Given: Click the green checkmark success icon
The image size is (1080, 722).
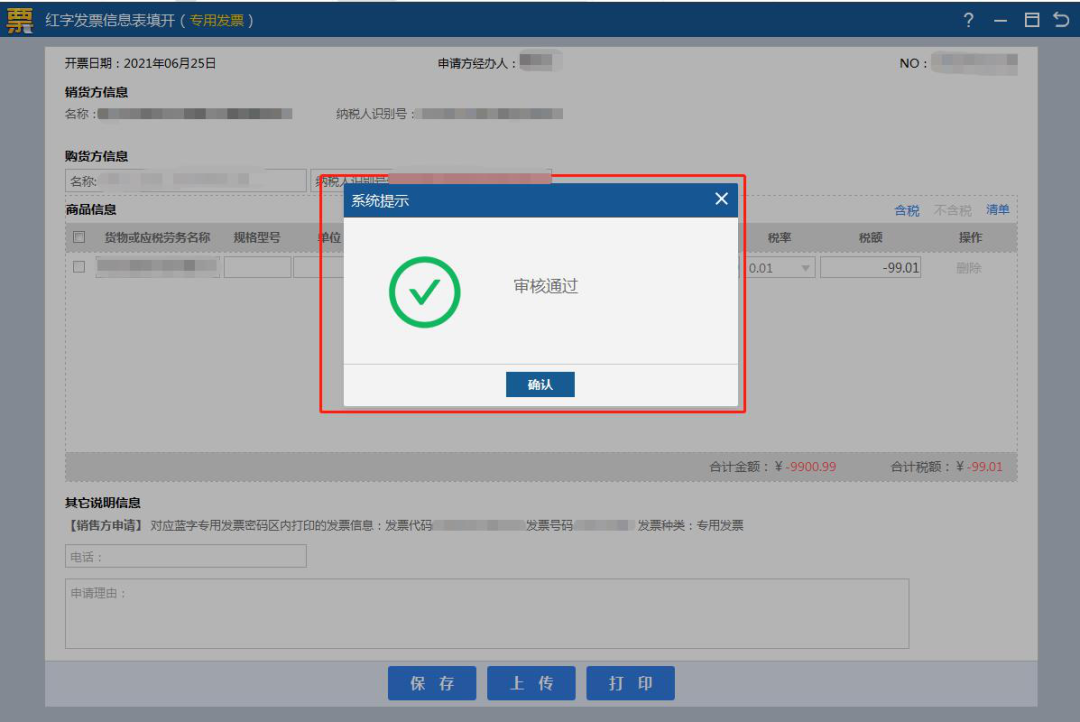Looking at the screenshot, I should pos(424,292).
